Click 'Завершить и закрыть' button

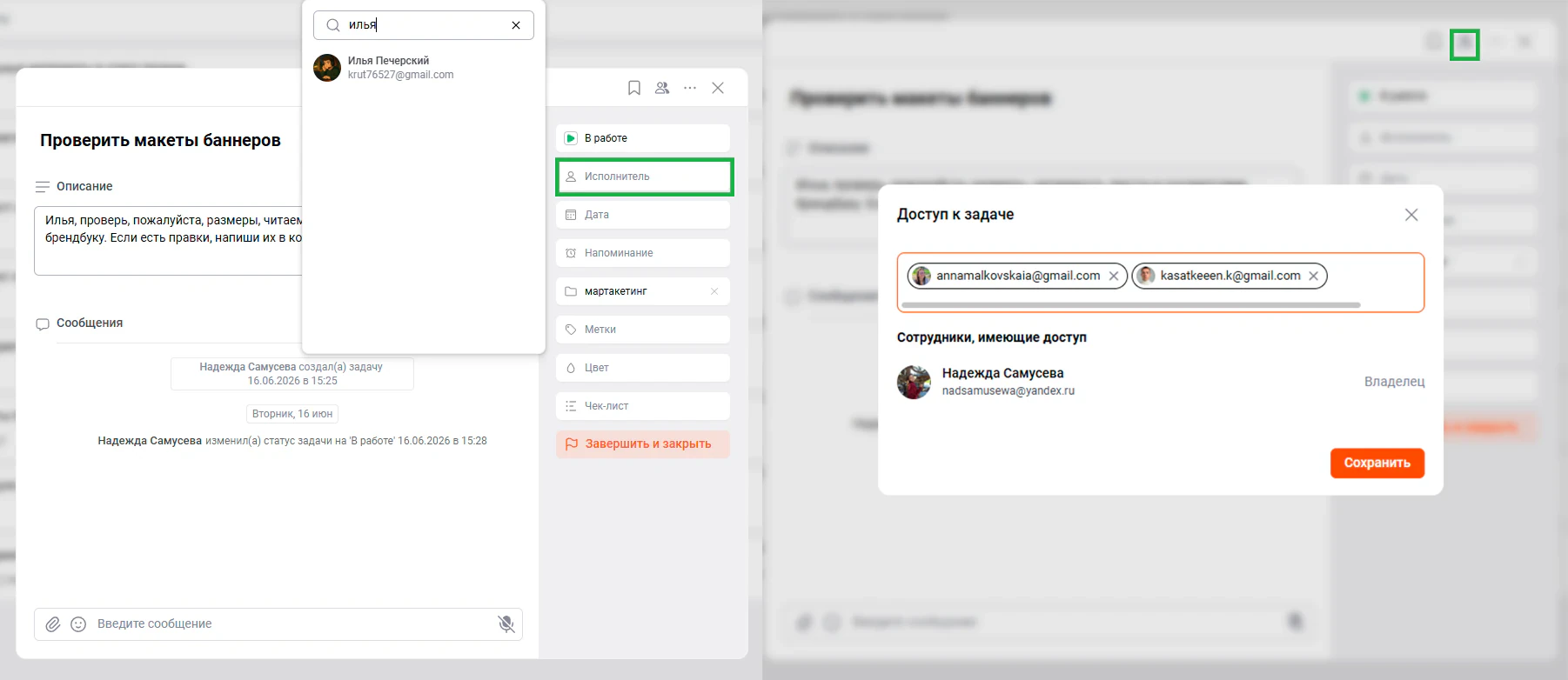click(x=643, y=444)
